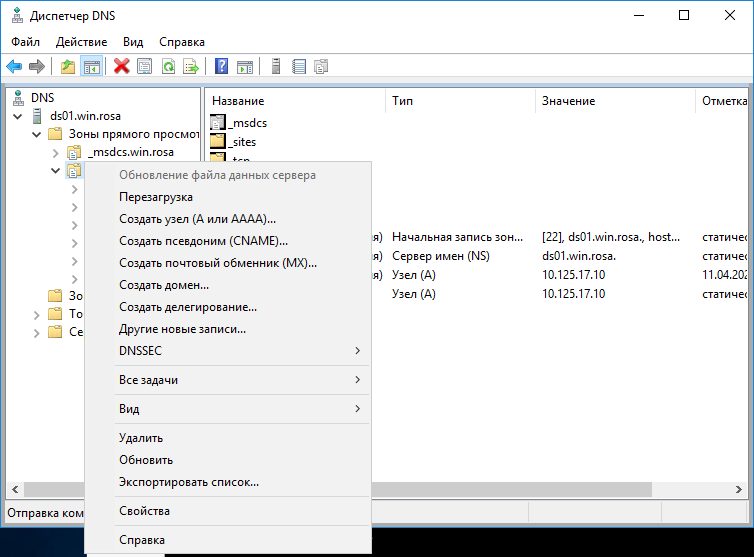Click the Значение column header
754x557 pixels.
(x=568, y=101)
